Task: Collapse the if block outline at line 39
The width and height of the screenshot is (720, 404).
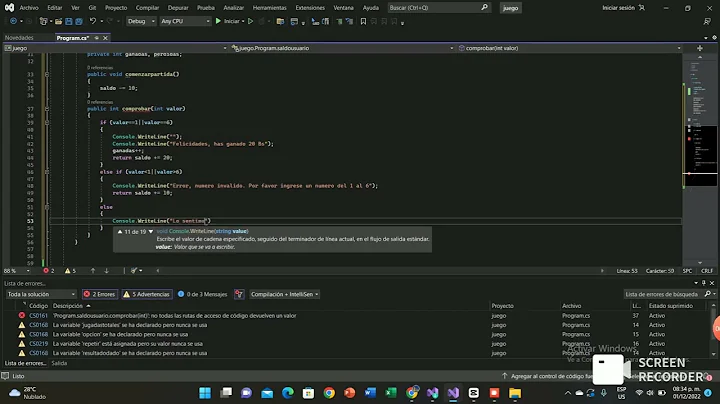Action: pos(47,123)
